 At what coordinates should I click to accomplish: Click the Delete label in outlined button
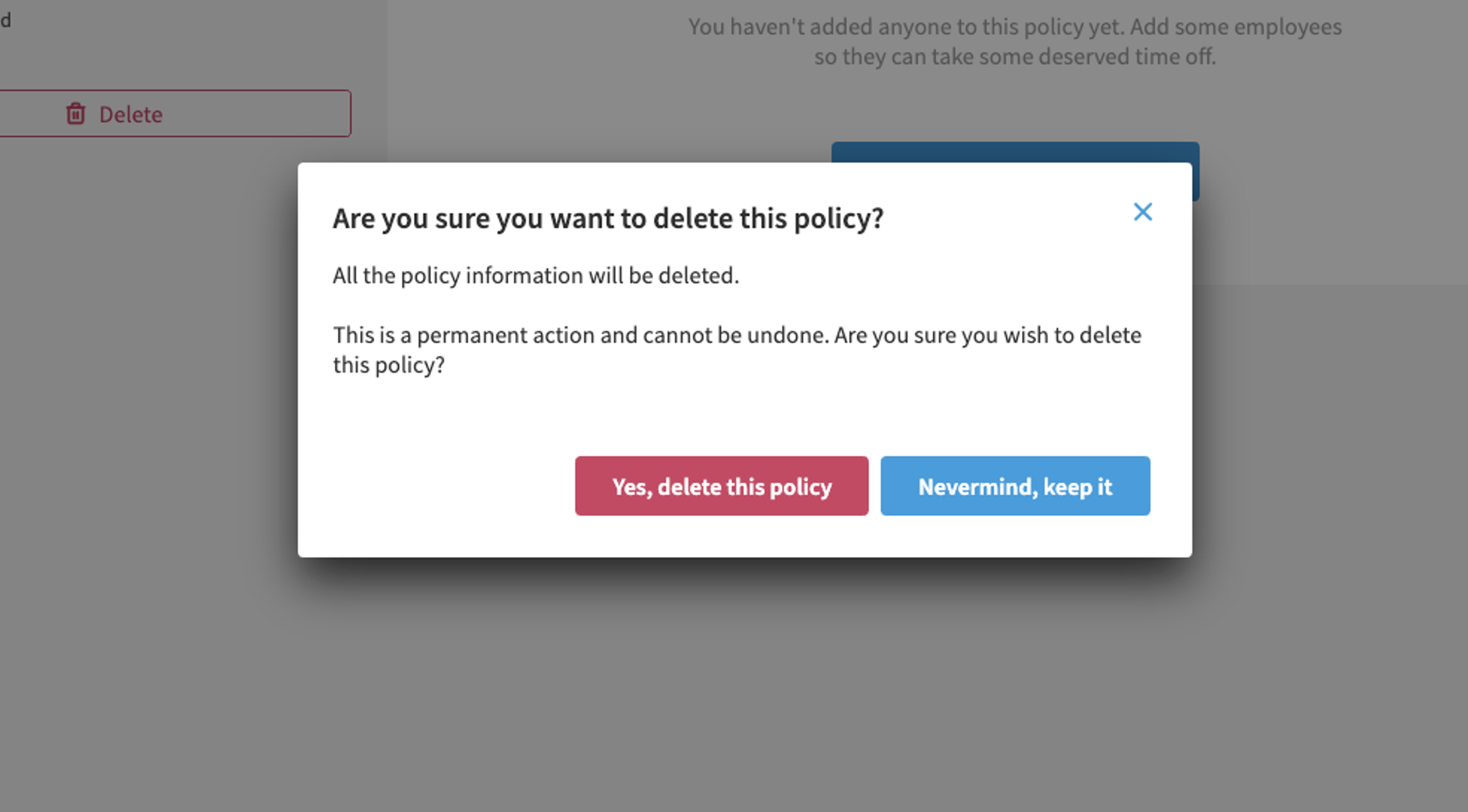point(130,115)
